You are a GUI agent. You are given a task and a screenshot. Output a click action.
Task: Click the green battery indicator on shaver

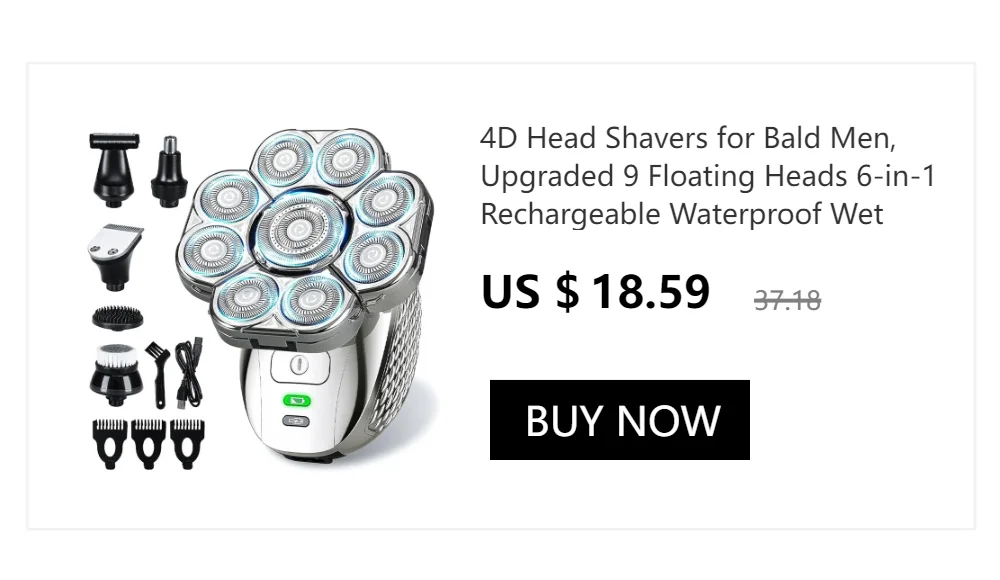tap(297, 401)
